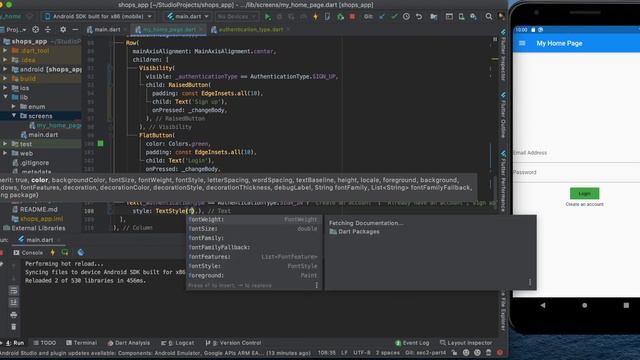This screenshot has width=640, height=360.
Task: Collapse all in the Project panel
Action: 48,29
